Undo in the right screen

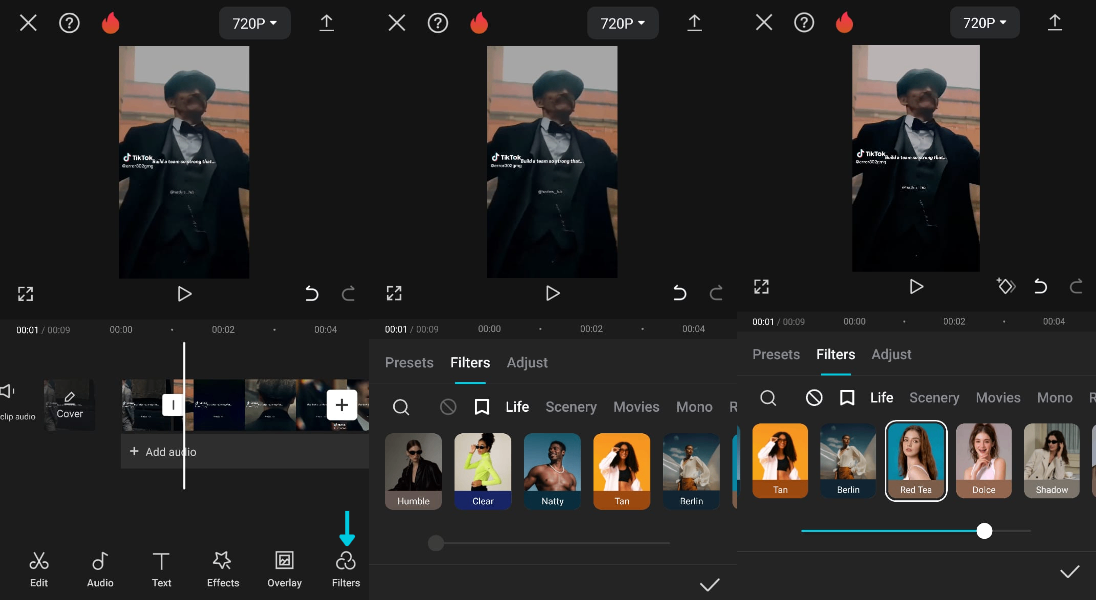coord(1040,286)
